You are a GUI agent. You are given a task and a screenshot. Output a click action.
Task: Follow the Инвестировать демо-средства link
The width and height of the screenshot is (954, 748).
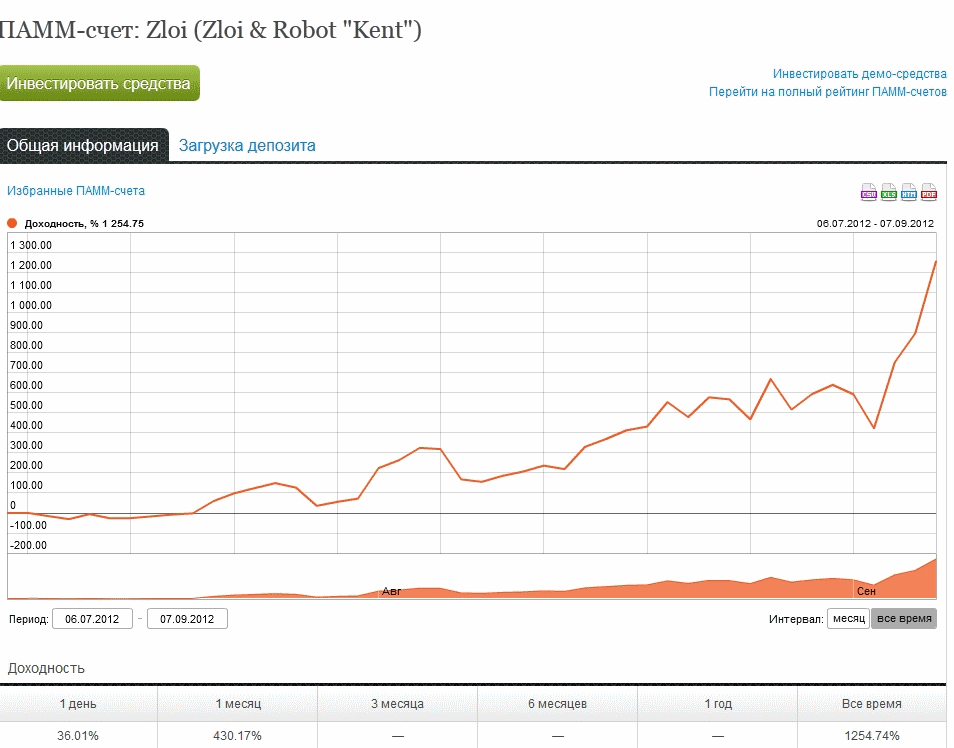(859, 74)
